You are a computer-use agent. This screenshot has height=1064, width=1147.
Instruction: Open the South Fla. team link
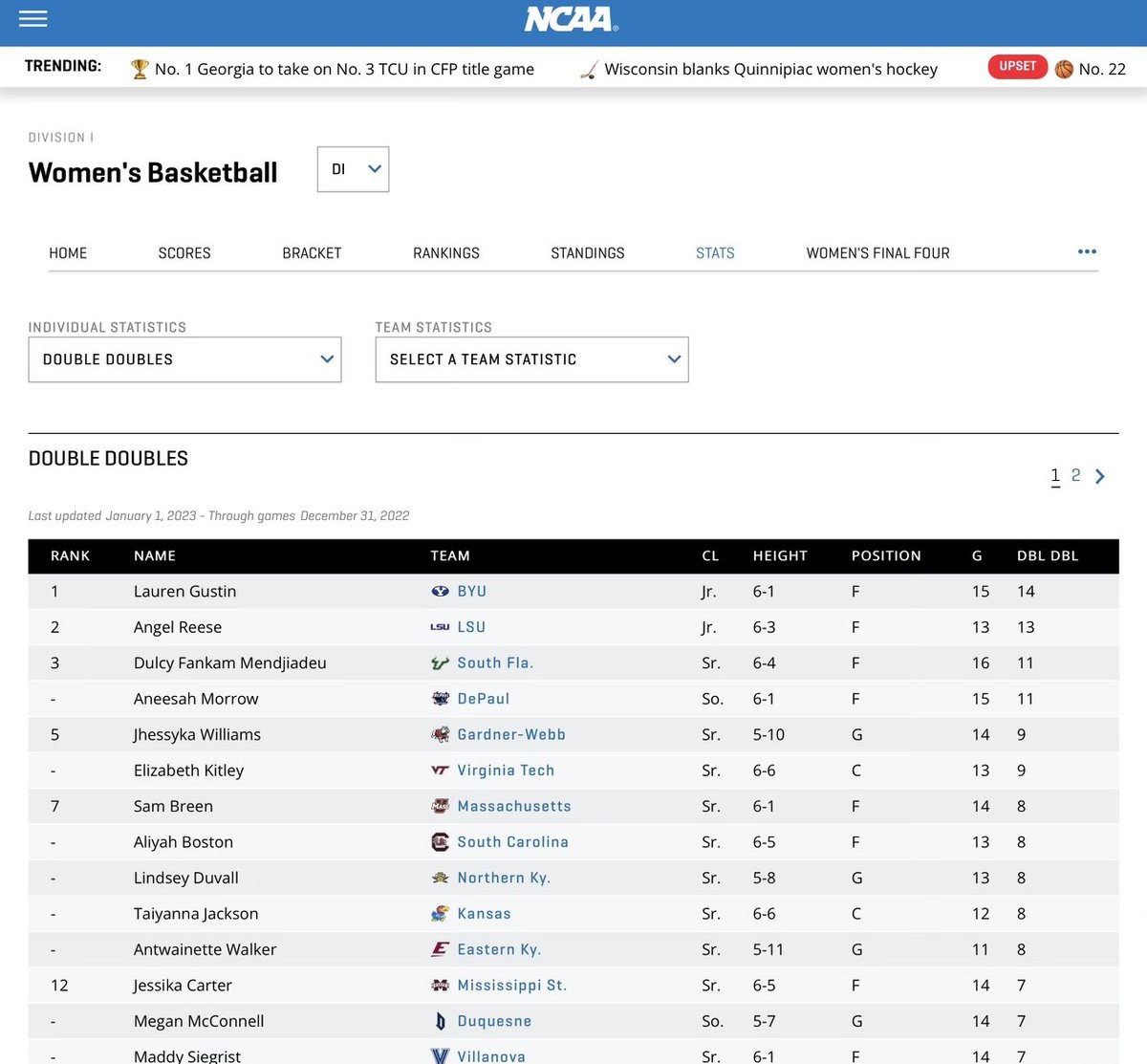(x=495, y=663)
